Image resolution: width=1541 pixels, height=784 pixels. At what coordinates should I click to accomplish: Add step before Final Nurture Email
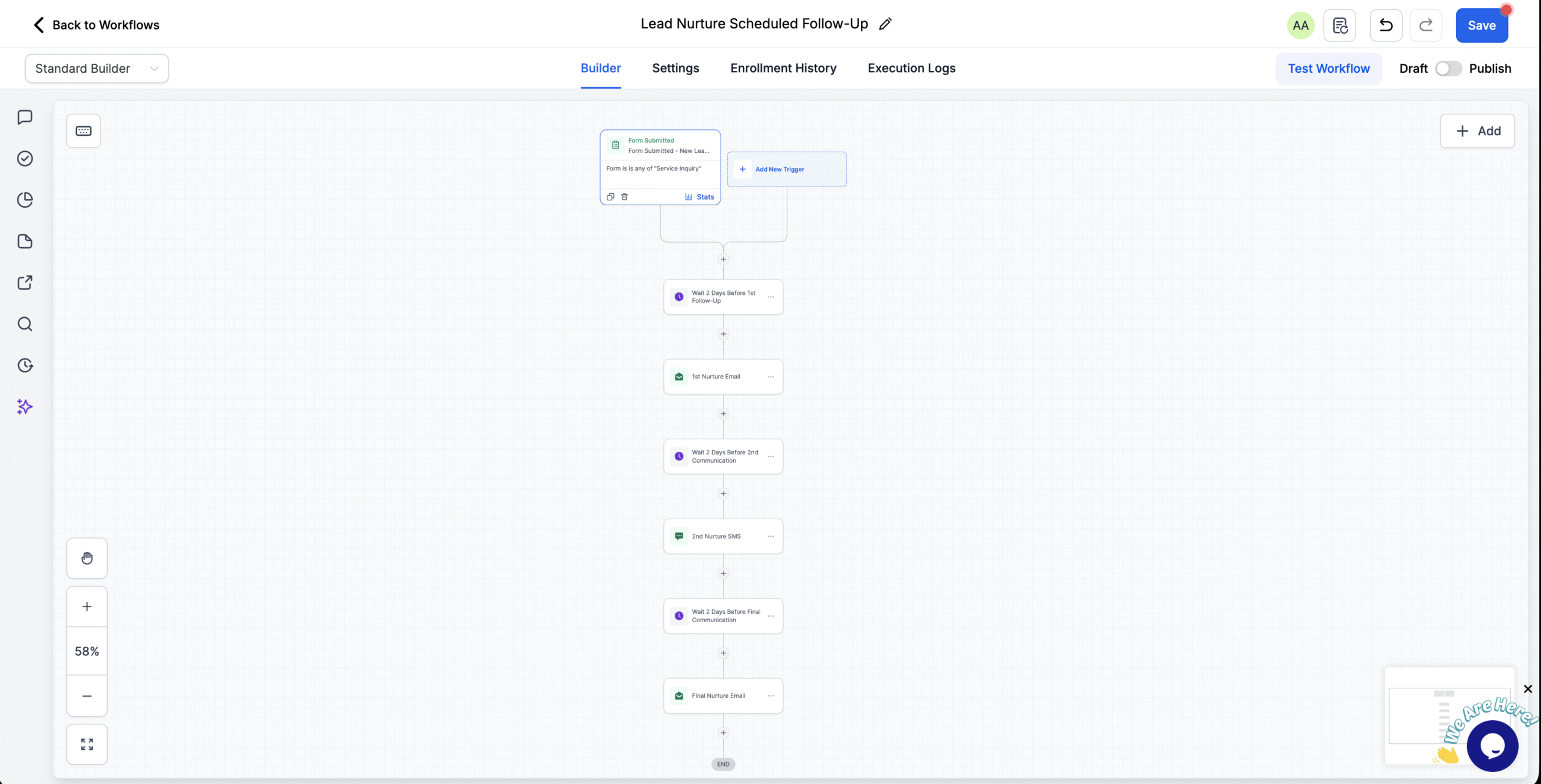[x=724, y=653]
